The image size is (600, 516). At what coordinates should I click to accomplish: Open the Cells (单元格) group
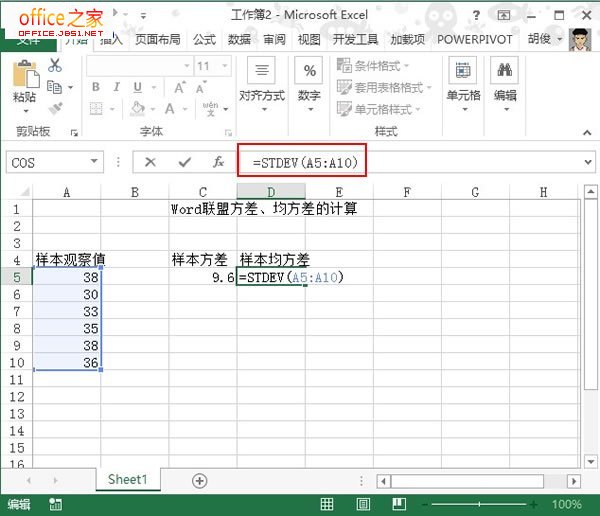[463, 85]
